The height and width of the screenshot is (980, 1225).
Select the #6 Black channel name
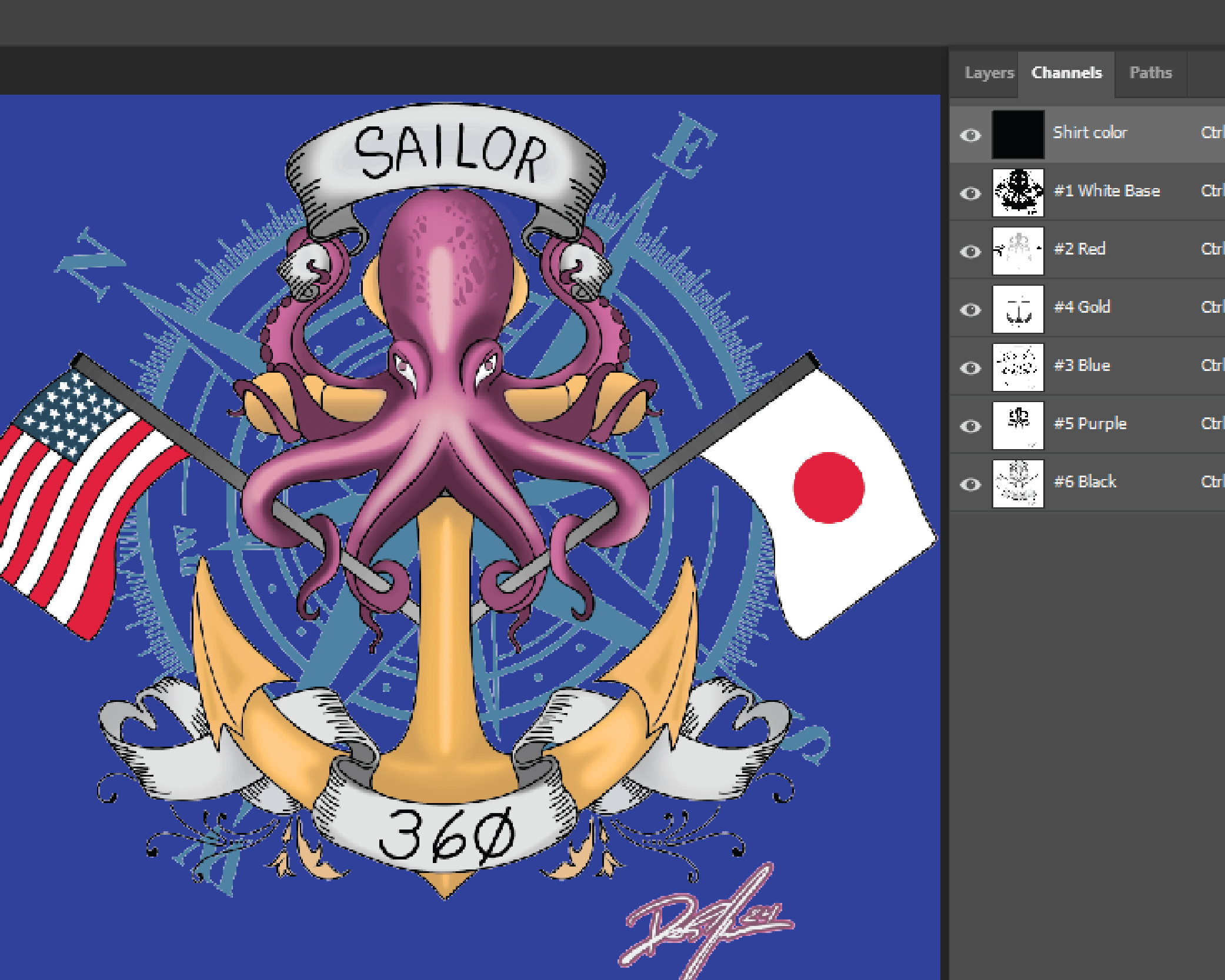coord(1084,481)
